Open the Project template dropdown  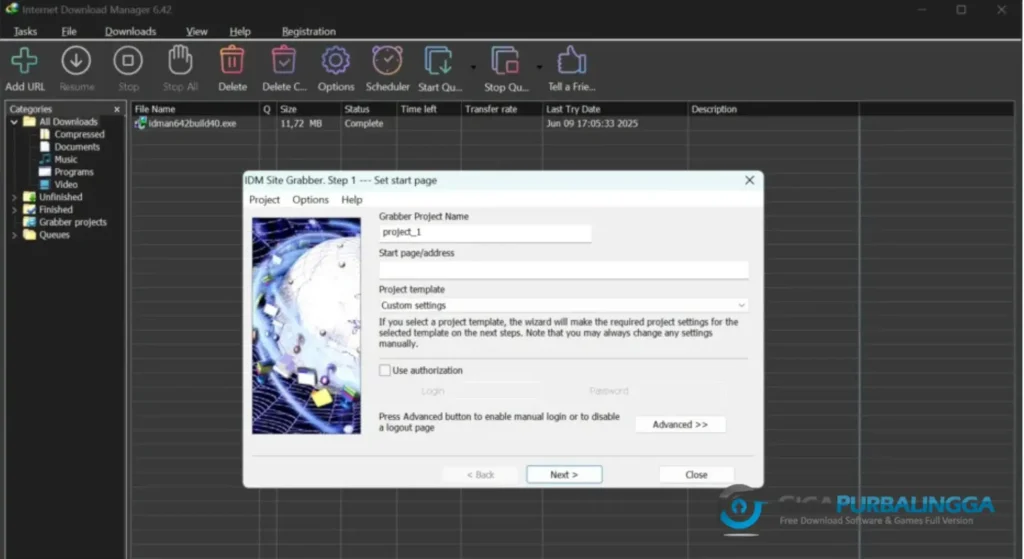coord(564,305)
